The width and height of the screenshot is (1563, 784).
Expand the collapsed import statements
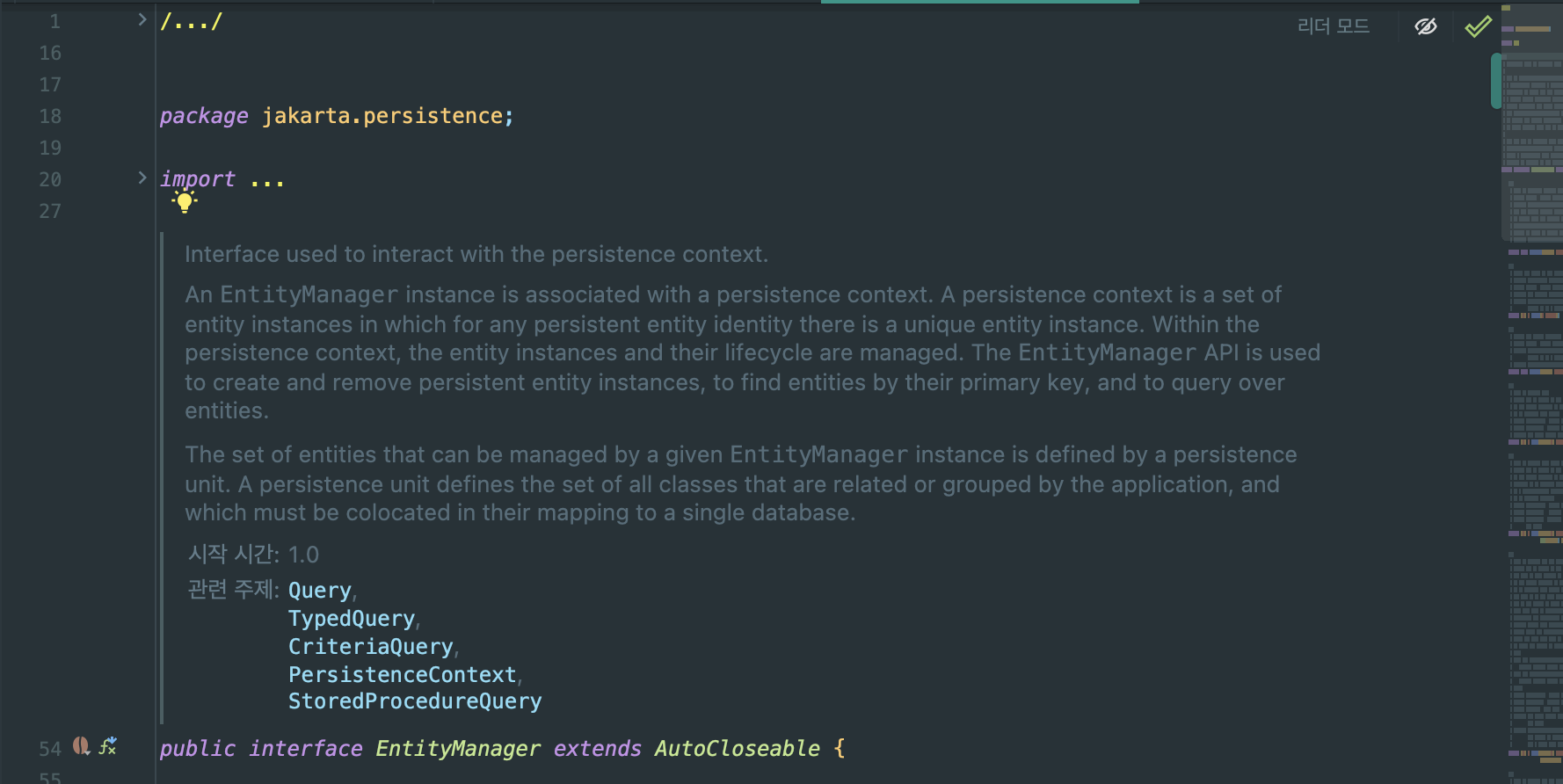click(x=142, y=178)
